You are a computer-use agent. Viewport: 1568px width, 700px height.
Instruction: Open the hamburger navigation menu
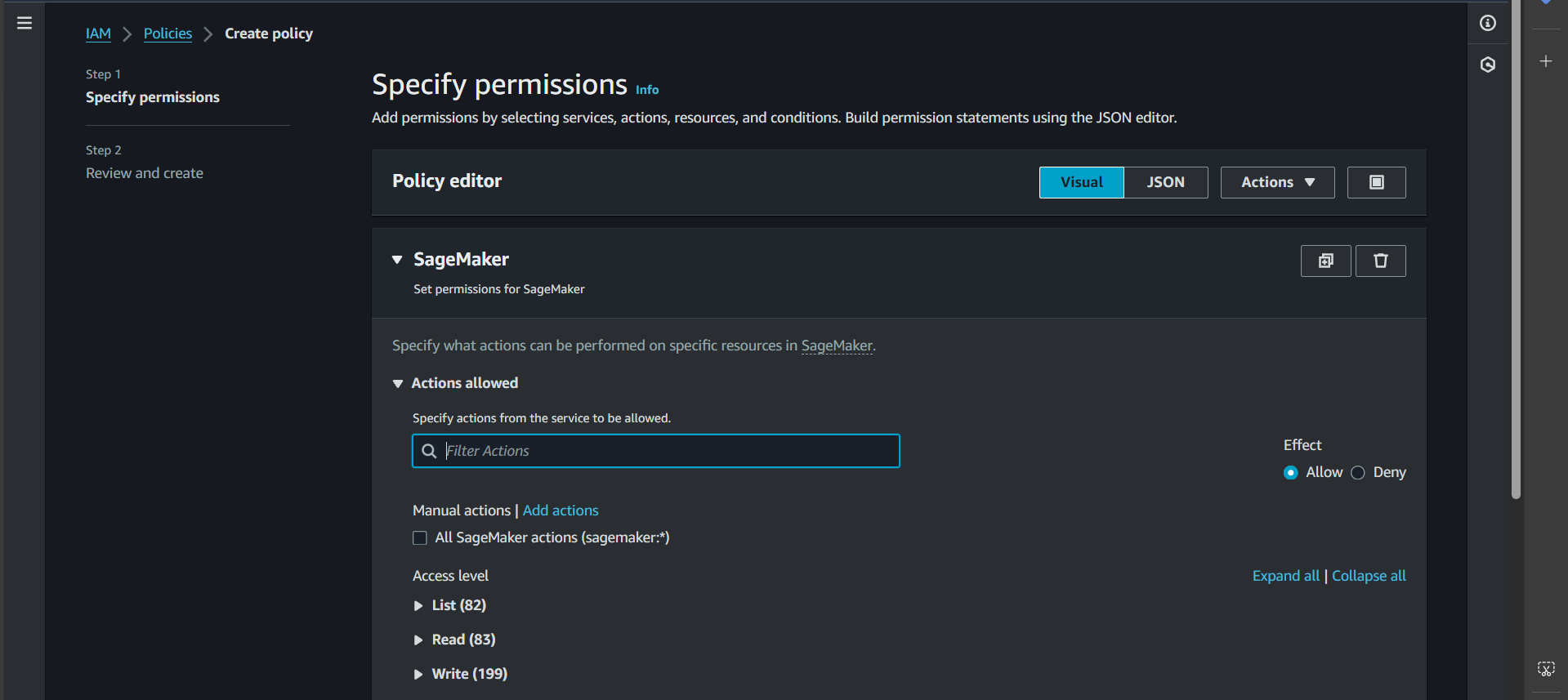(x=25, y=23)
